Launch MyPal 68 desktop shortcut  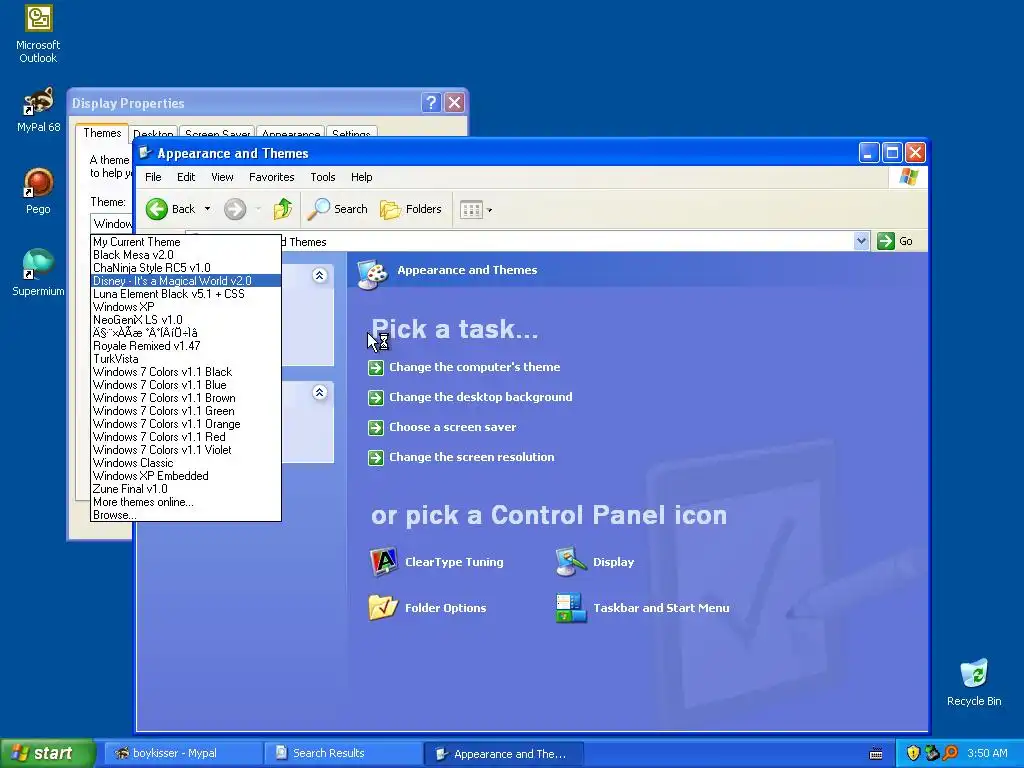38,110
